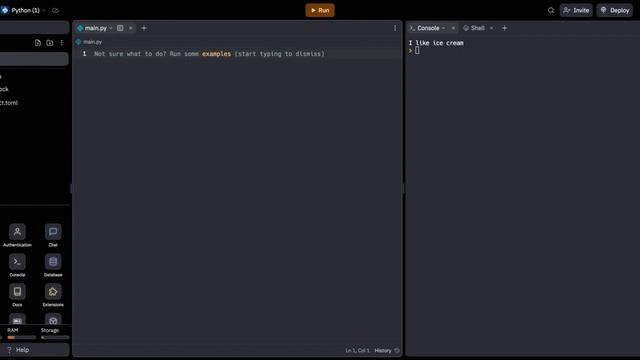Close the Console tab
The width and height of the screenshot is (640, 360).
pyautogui.click(x=453, y=28)
